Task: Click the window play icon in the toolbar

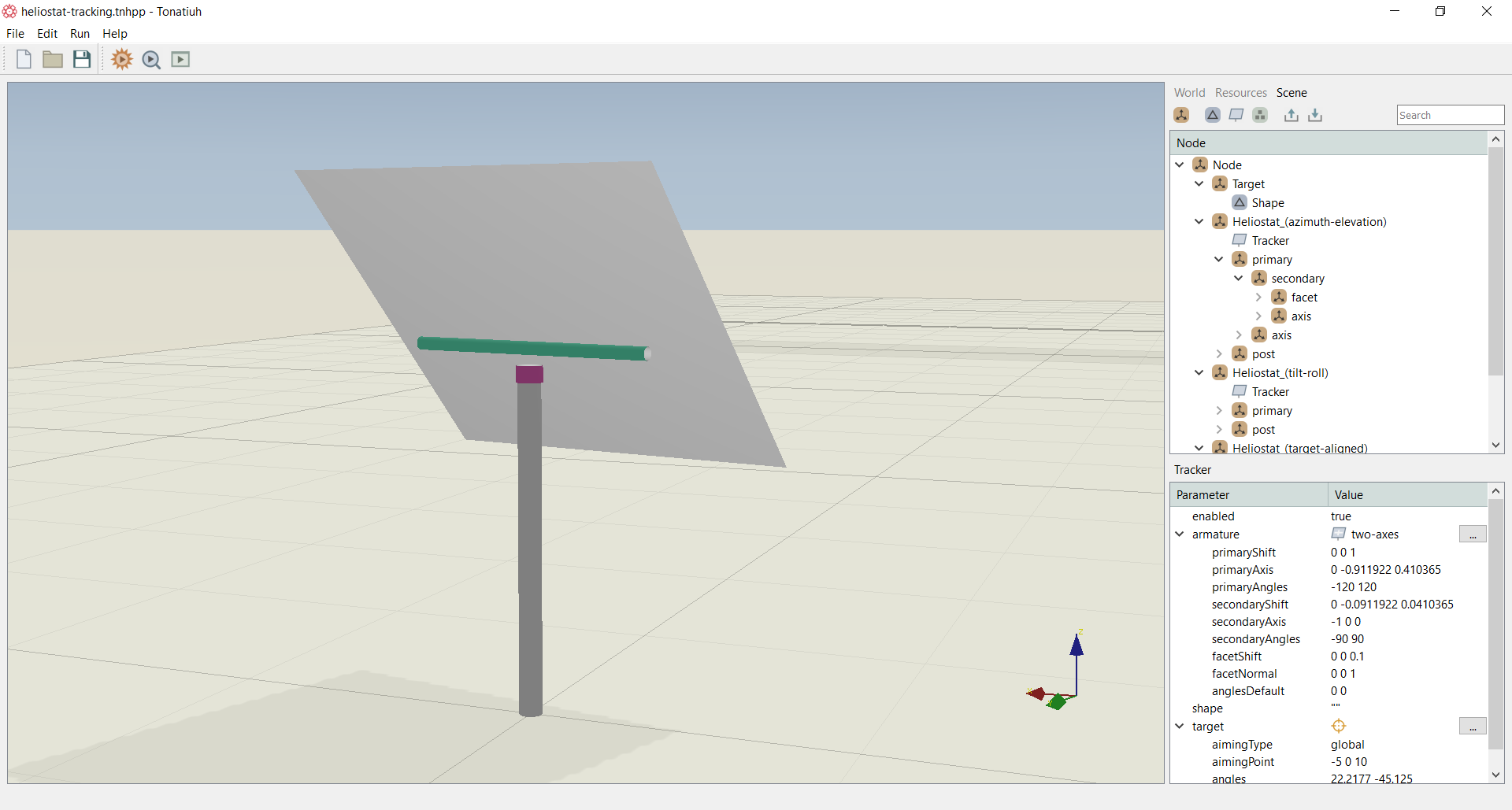Action: tap(180, 59)
